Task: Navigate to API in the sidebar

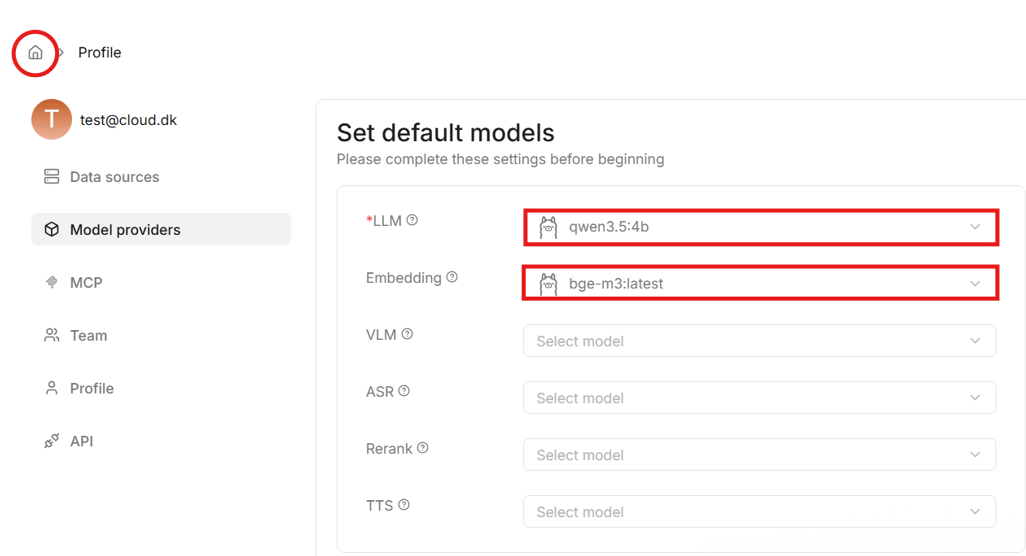Action: point(81,441)
